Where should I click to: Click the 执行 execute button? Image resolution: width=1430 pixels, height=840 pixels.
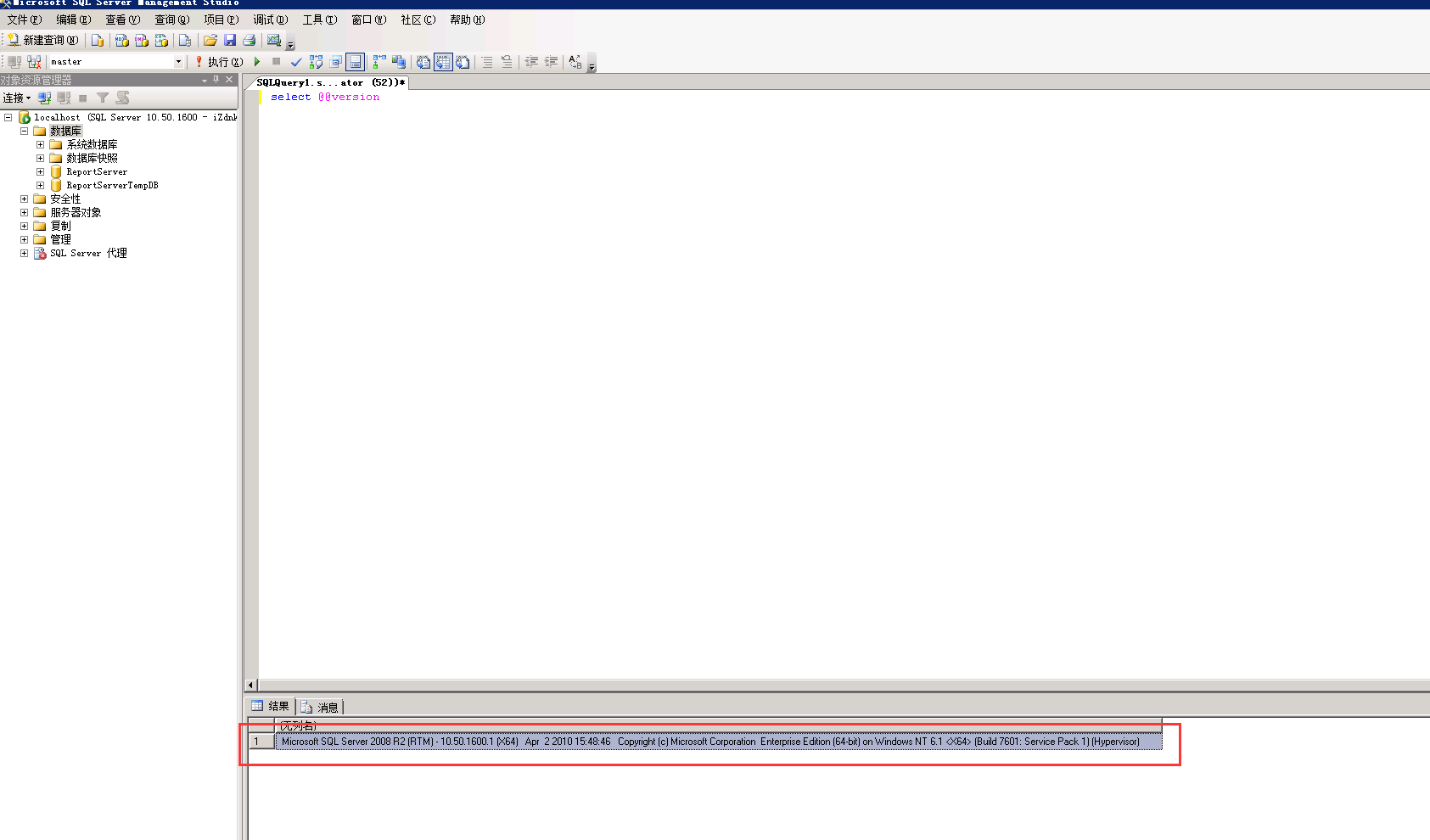click(x=219, y=62)
